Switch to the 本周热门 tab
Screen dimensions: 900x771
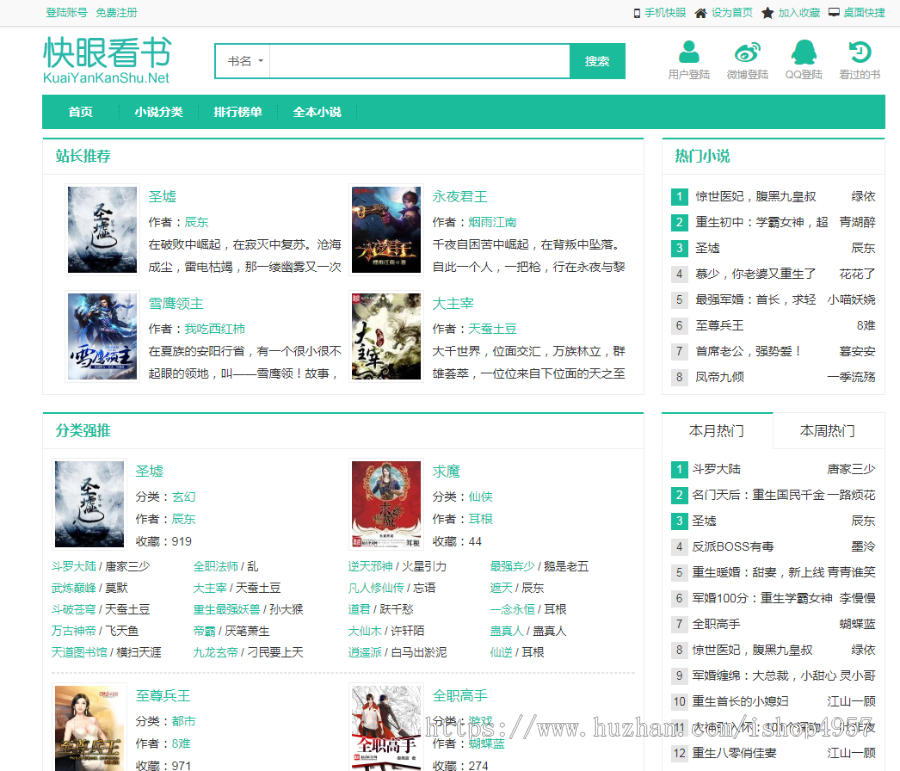(x=828, y=431)
